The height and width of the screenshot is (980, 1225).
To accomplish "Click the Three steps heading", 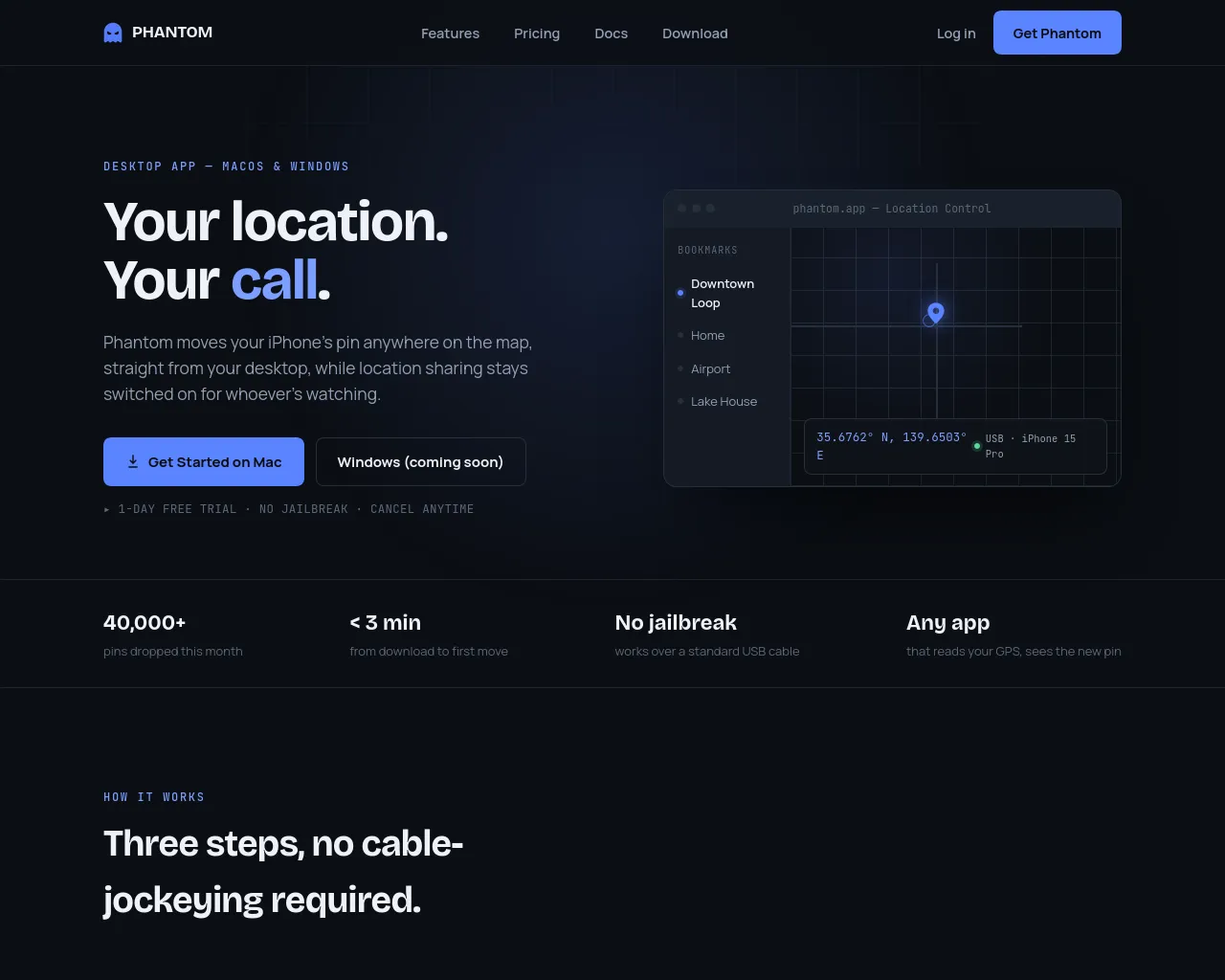I will tap(283, 872).
